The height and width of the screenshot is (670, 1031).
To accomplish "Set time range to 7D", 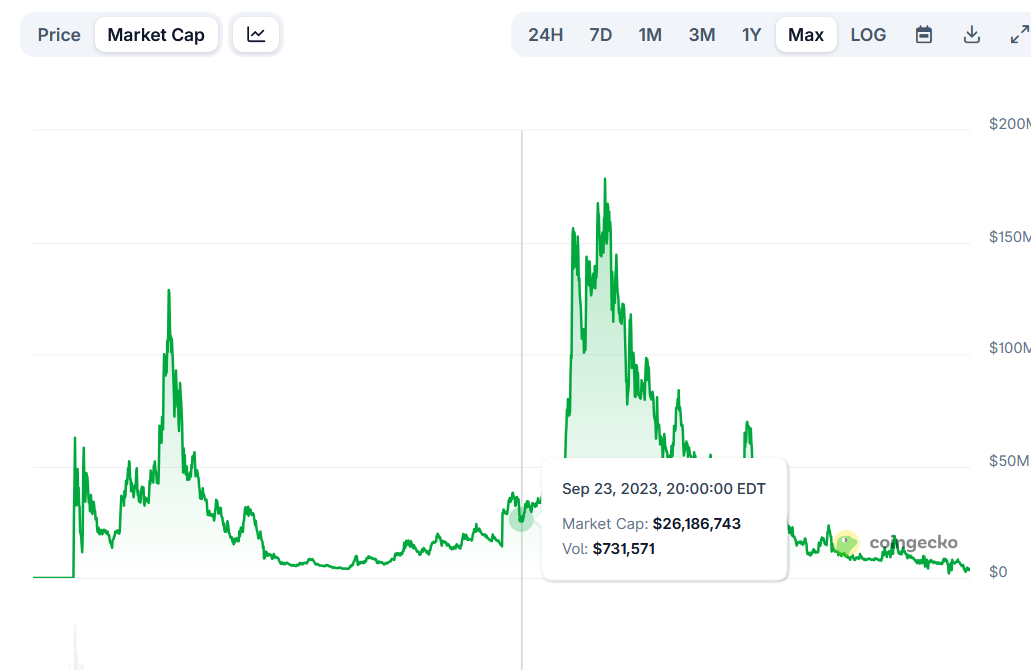I will point(600,35).
